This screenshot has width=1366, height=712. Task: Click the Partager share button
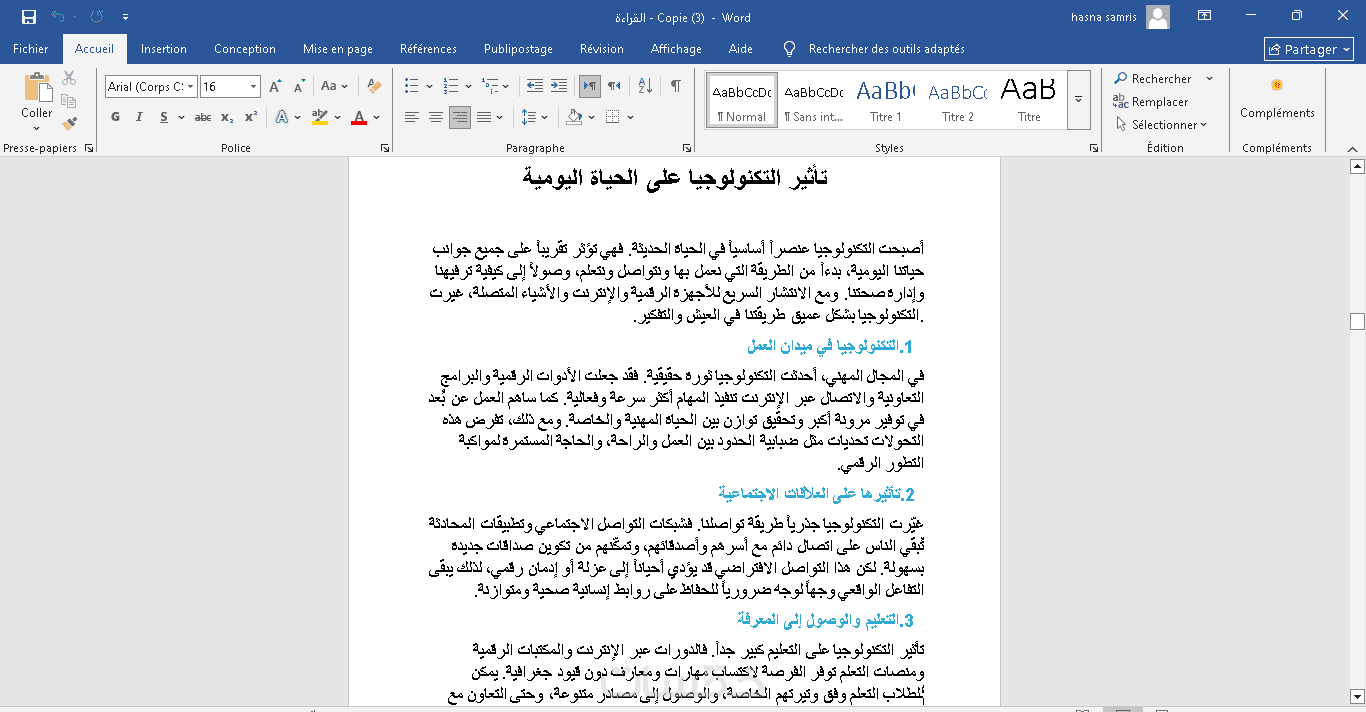[x=1309, y=49]
